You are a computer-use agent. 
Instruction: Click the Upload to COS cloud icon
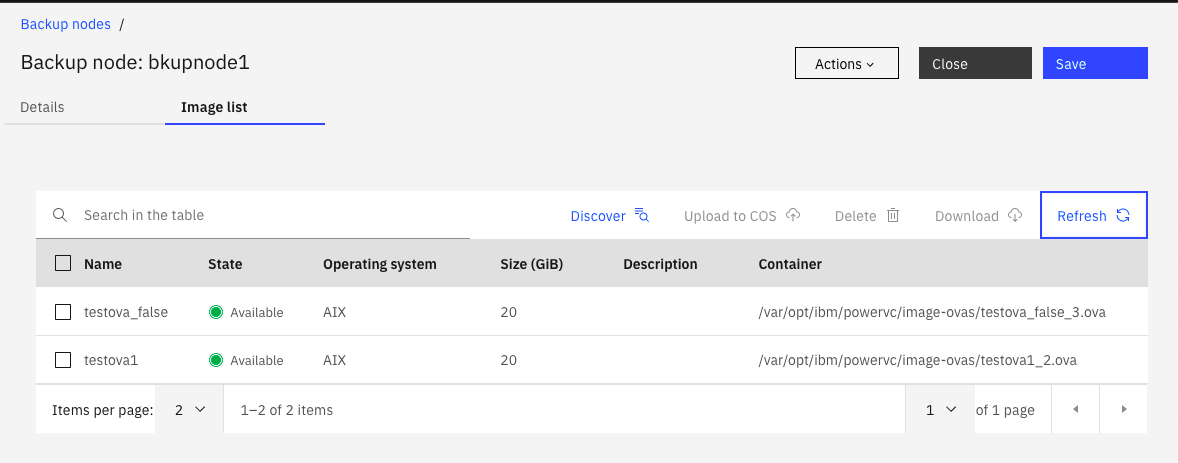point(793,215)
